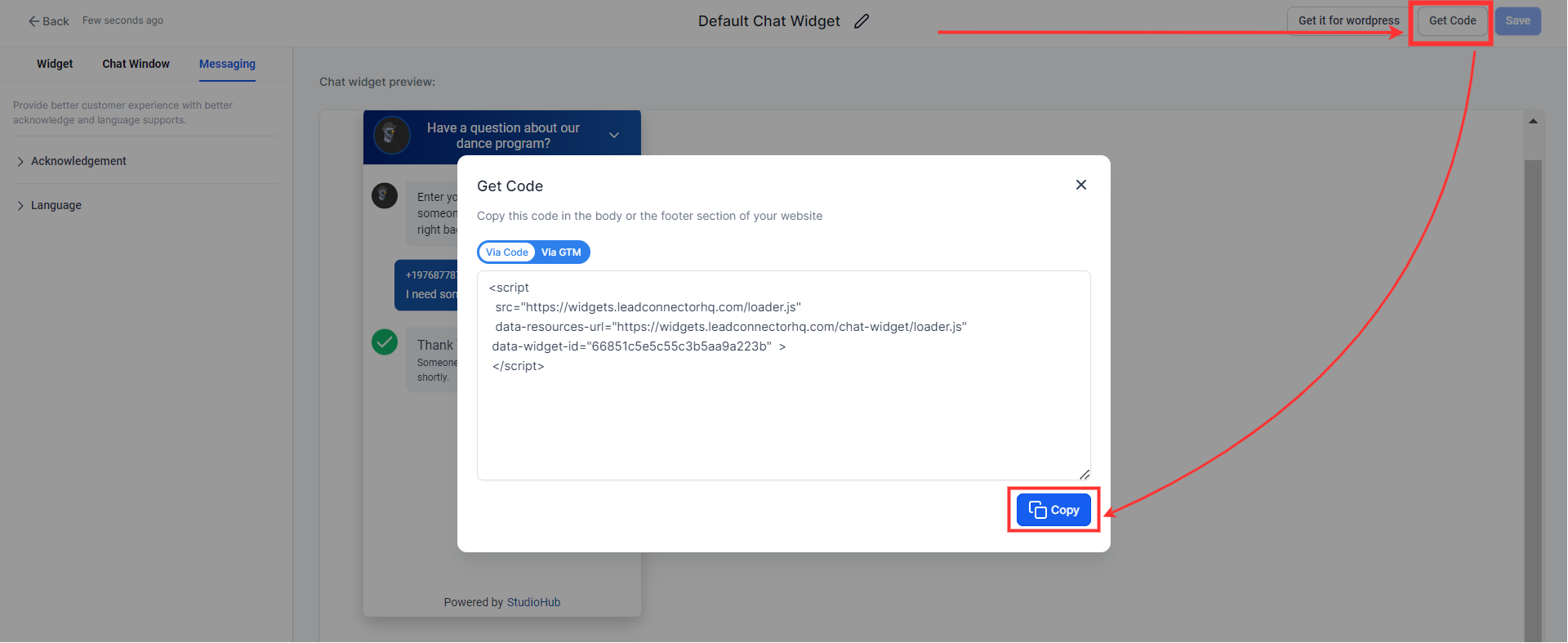Click the Save button

(1518, 20)
